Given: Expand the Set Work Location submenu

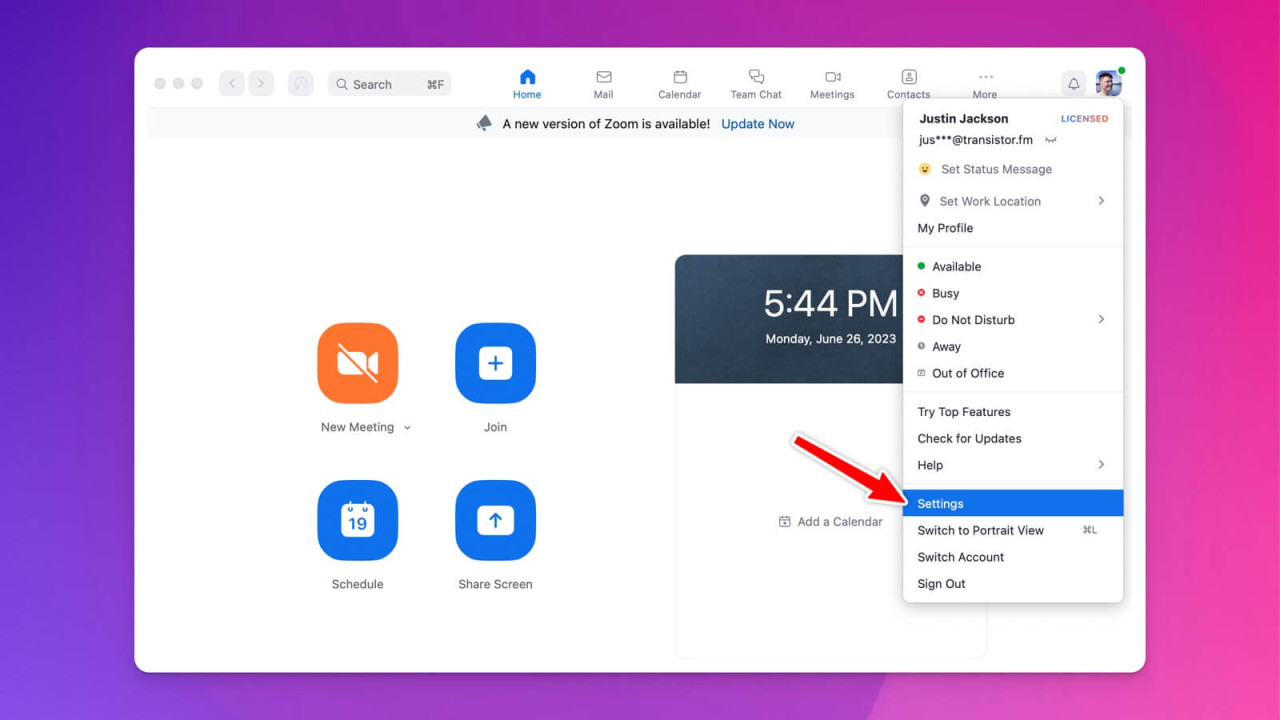Looking at the screenshot, I should click(1101, 201).
